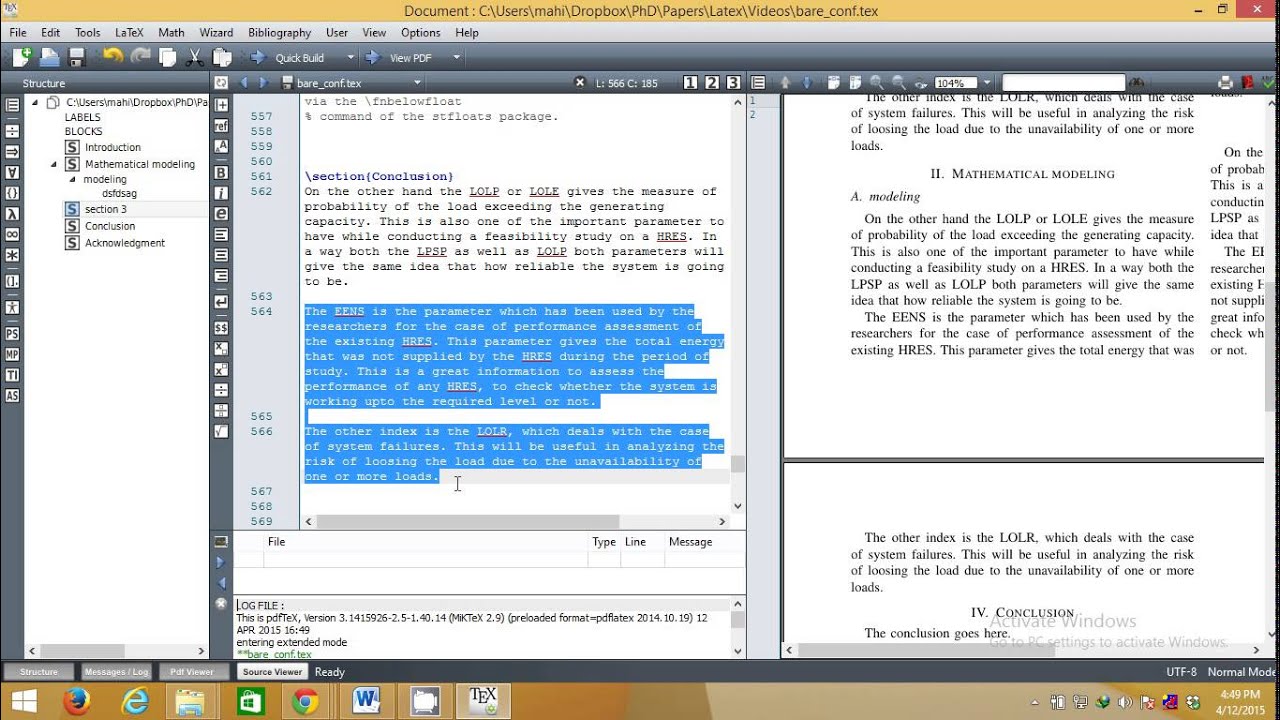Collapse the Mathematical modeling tree node

coord(54,164)
